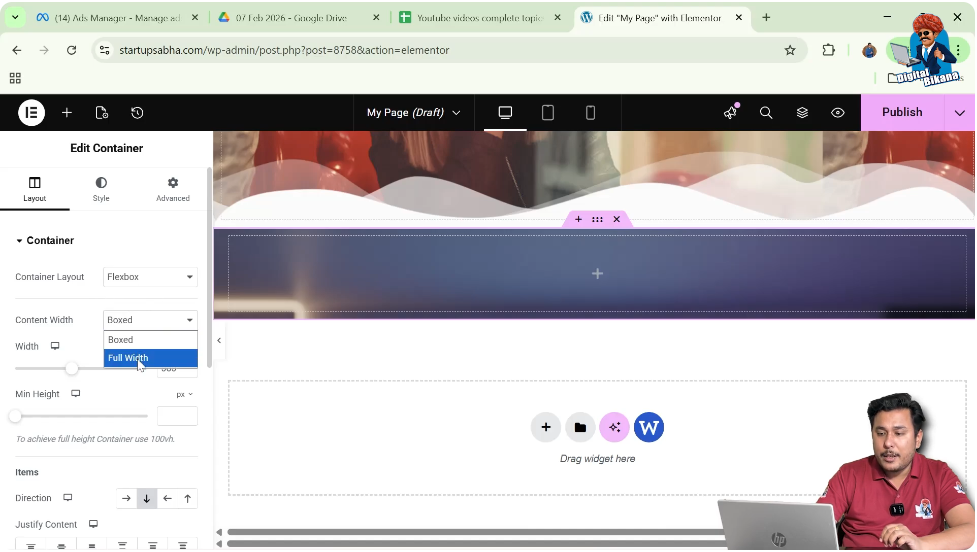Viewport: 977px width, 552px height.
Task: Click Min Height responsive device icon
Action: 75,394
